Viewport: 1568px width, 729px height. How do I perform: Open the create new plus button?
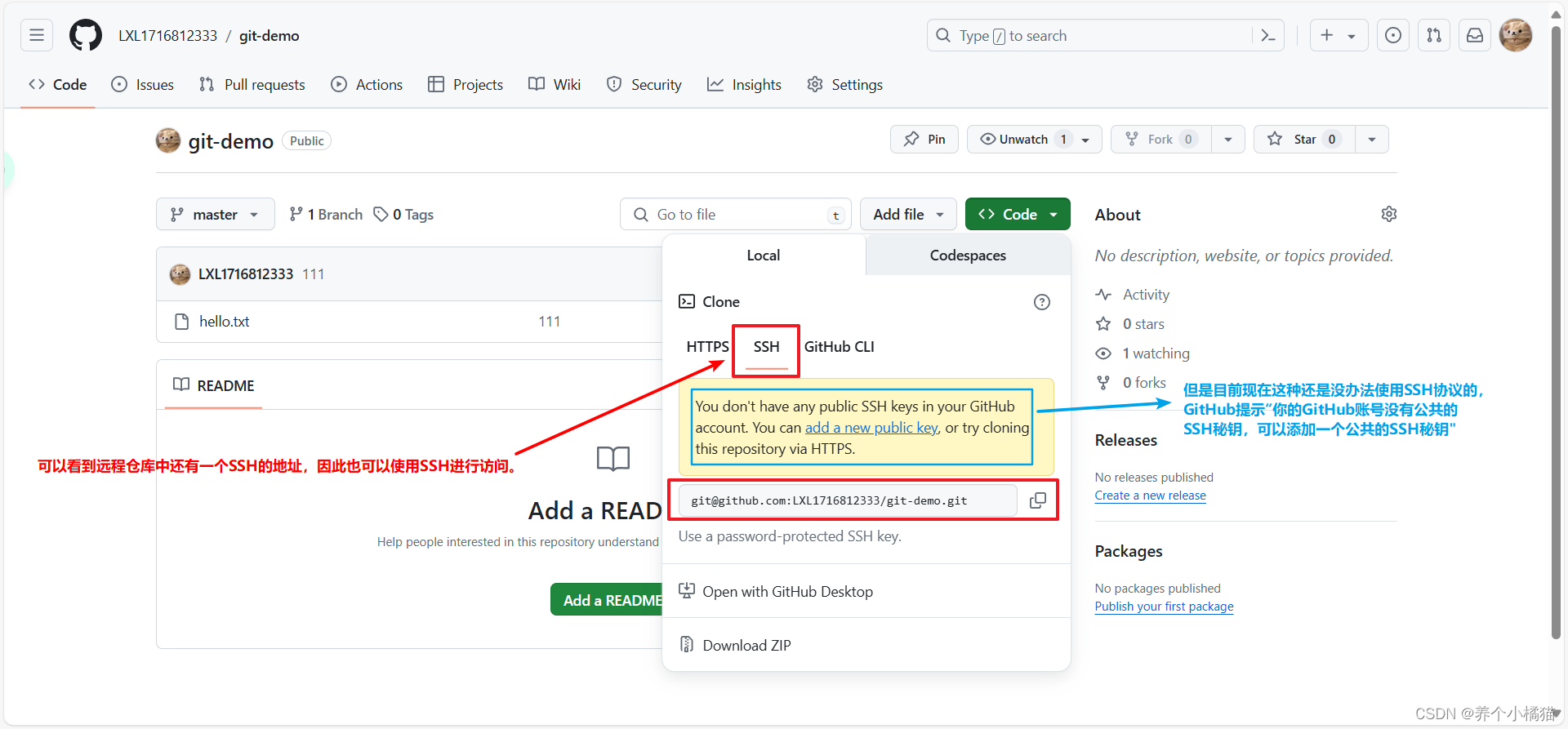click(1327, 35)
